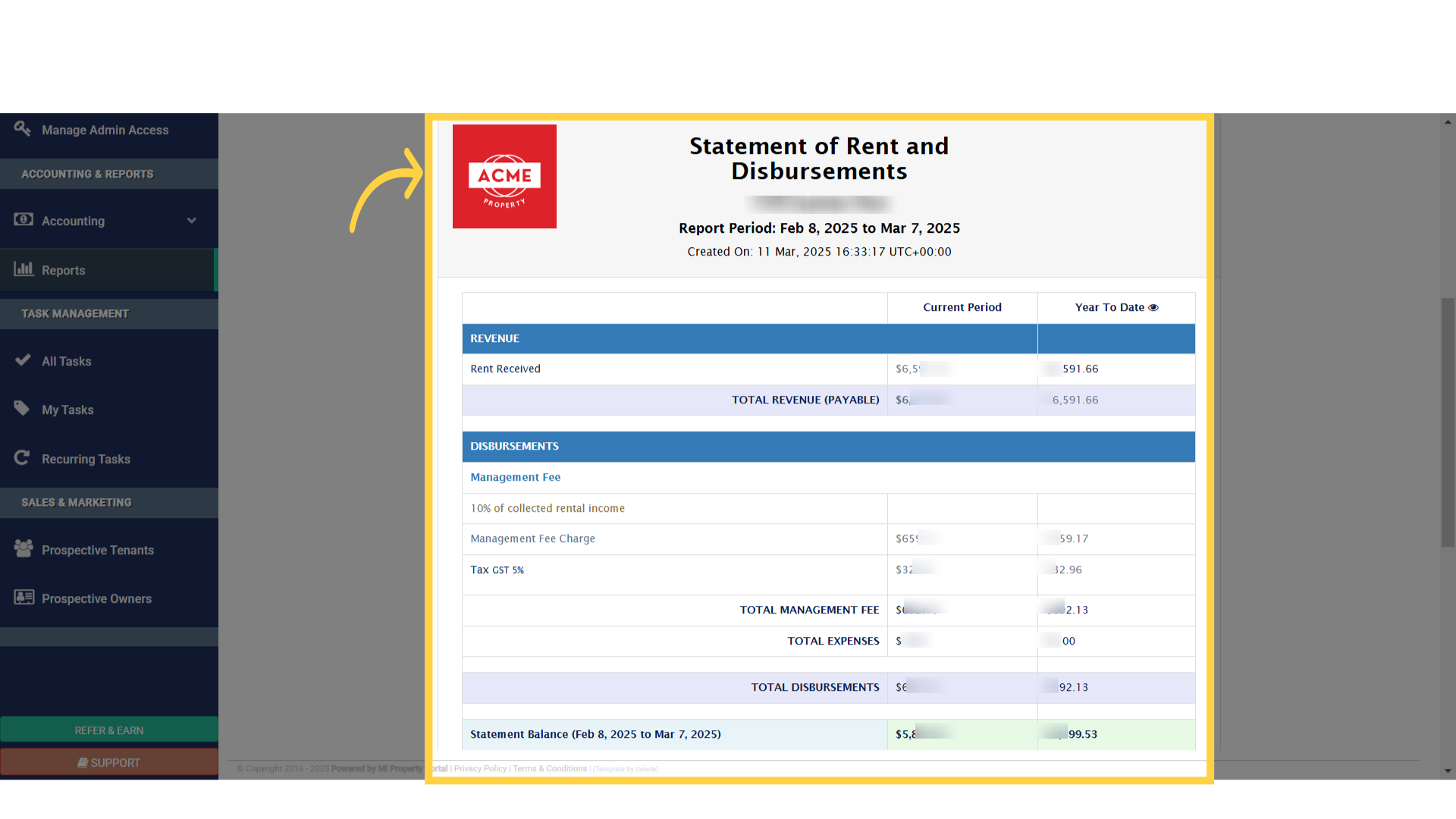Open the Privacy Policy link
Viewport: 1456px width, 819px height.
point(480,768)
